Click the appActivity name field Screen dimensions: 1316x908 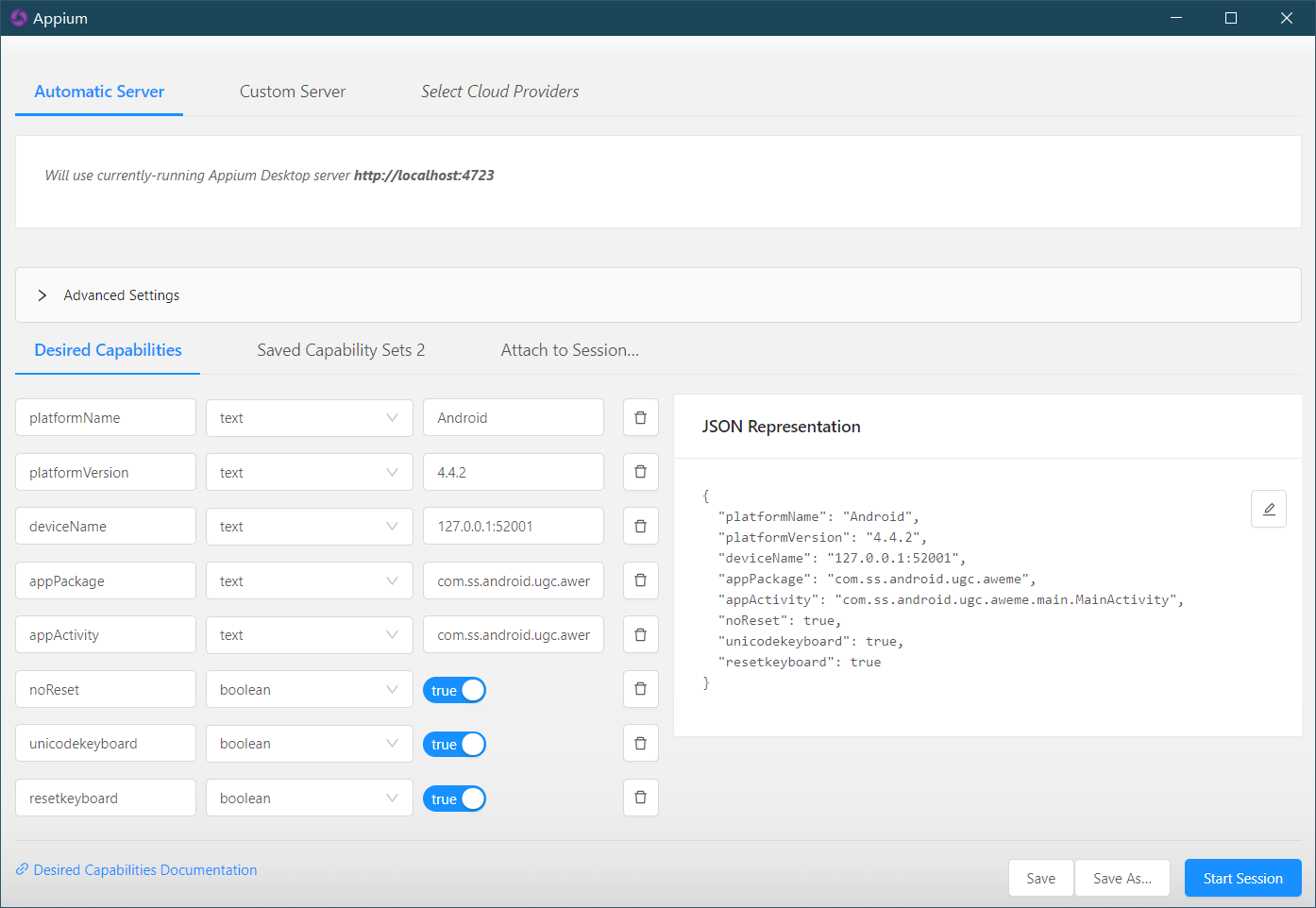[x=106, y=634]
